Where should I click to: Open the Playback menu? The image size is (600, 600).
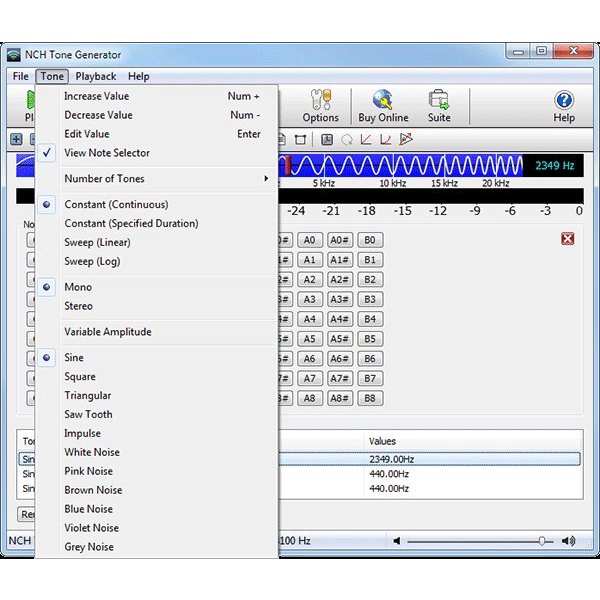click(96, 76)
